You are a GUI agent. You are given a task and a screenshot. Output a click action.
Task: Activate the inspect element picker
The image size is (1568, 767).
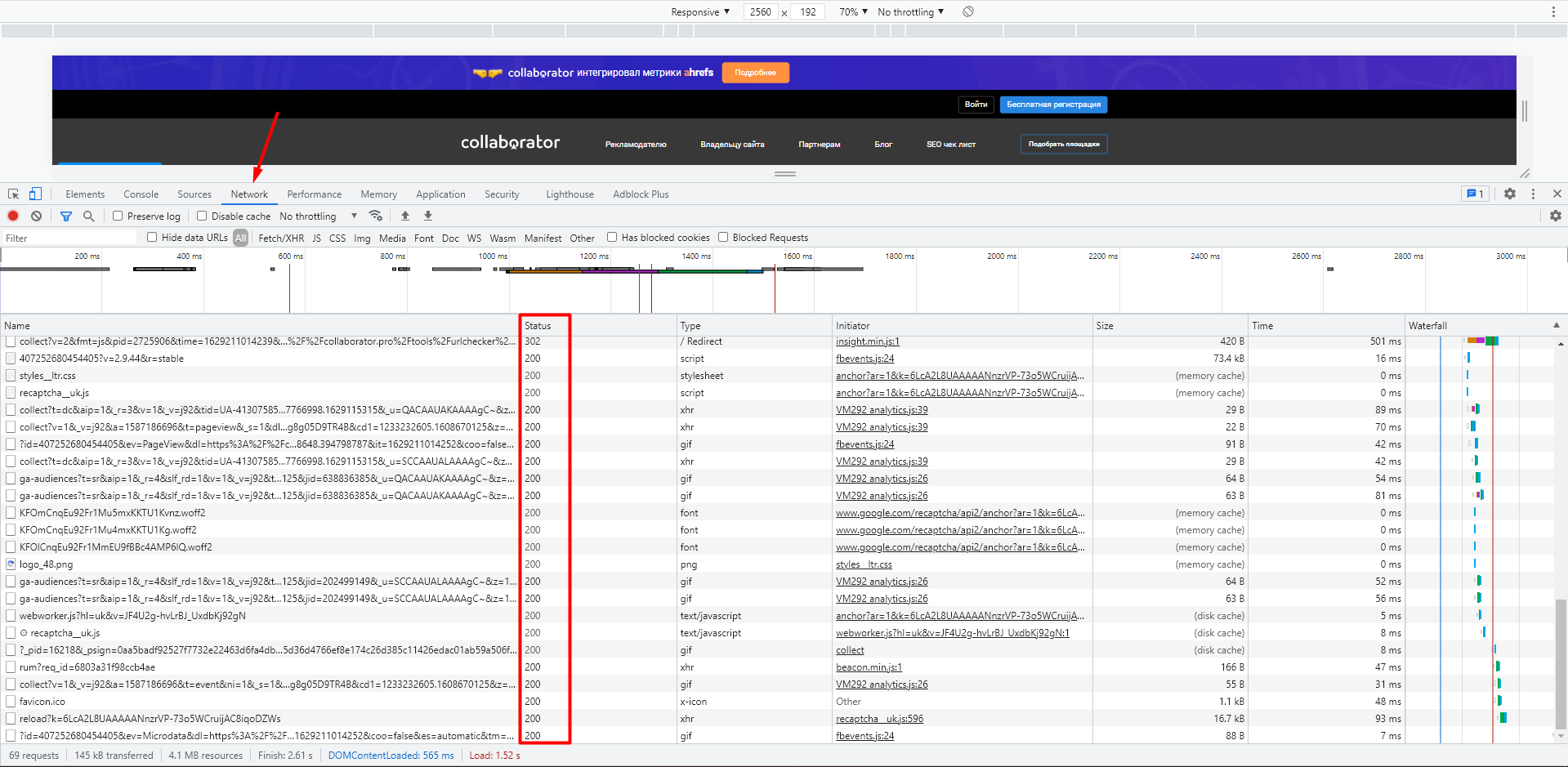[x=13, y=194]
